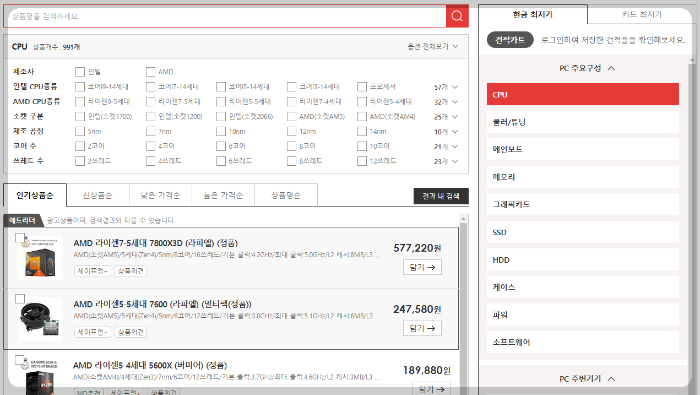The height and width of the screenshot is (395, 700).
Task: Collapse the PC 주변기기 section
Action: tap(587, 378)
